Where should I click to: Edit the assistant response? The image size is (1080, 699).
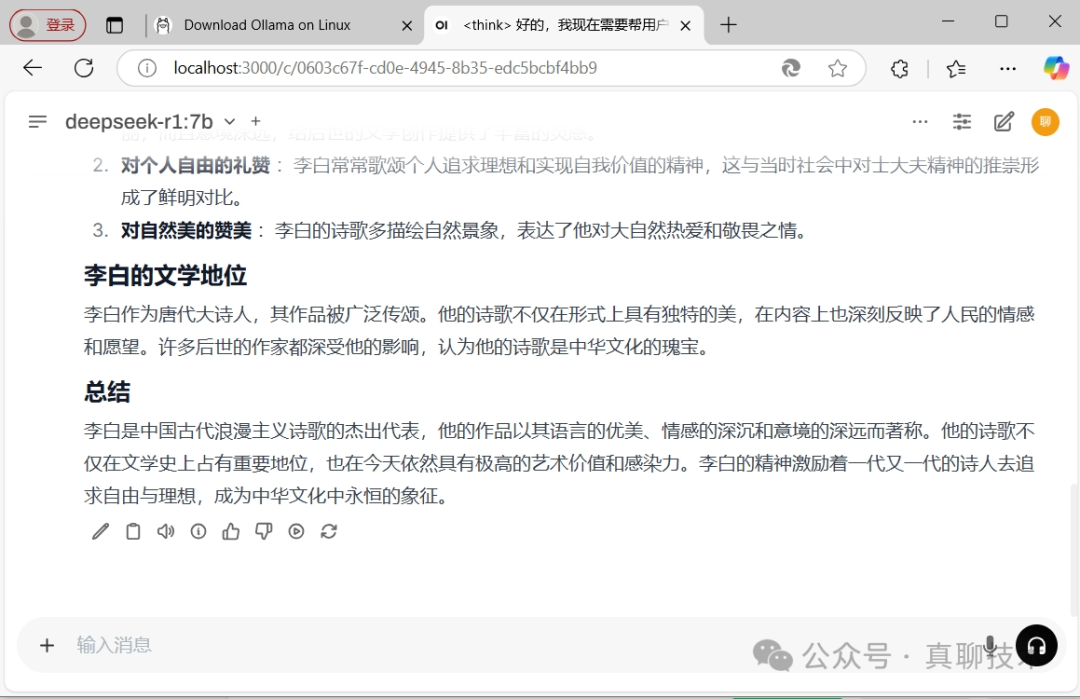pos(101,531)
